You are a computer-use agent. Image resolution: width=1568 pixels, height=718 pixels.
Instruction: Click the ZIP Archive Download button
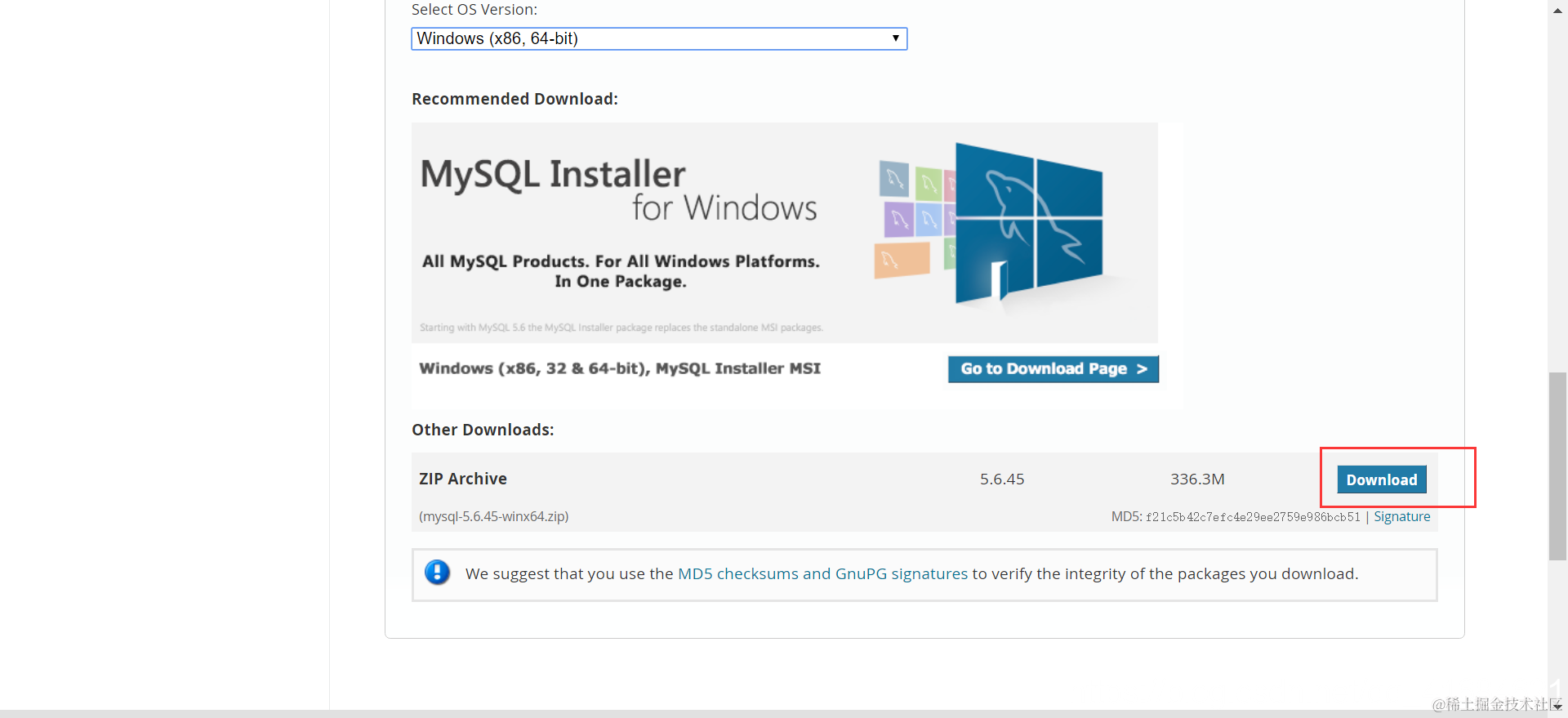click(1382, 479)
